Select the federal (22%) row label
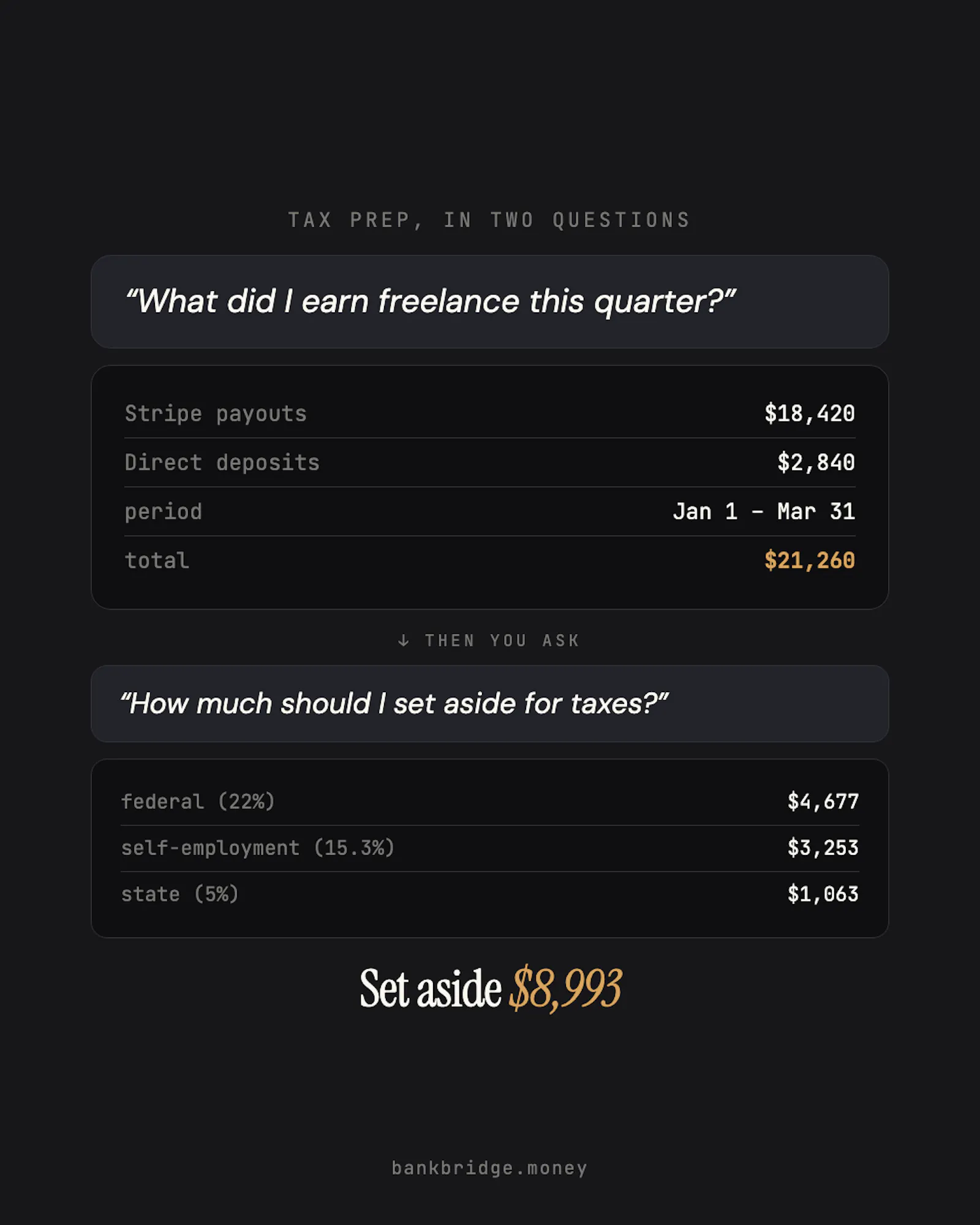 (198, 801)
